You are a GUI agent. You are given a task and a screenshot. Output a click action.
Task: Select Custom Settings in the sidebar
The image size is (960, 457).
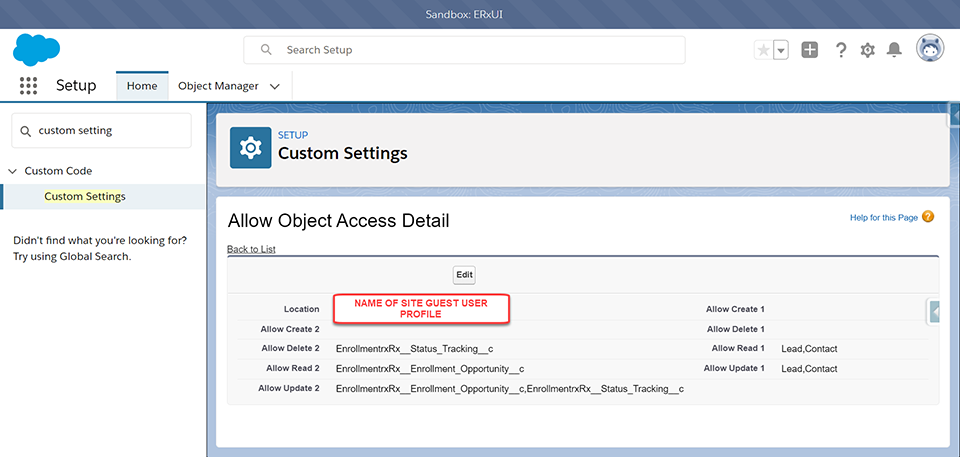(85, 196)
